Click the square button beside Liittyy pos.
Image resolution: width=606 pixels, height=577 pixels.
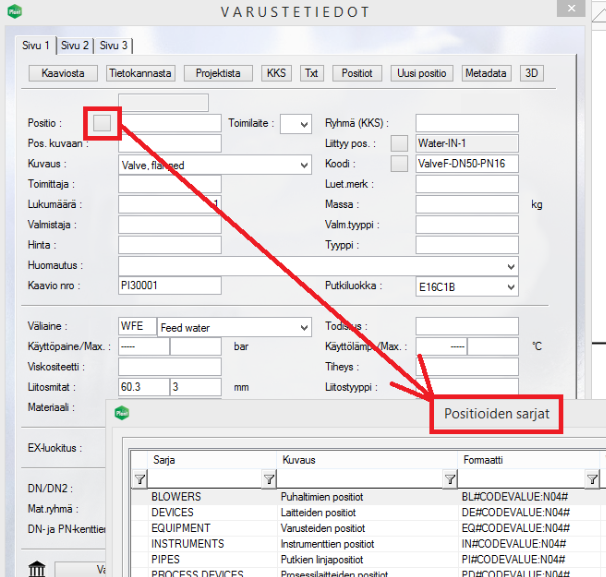(399, 144)
